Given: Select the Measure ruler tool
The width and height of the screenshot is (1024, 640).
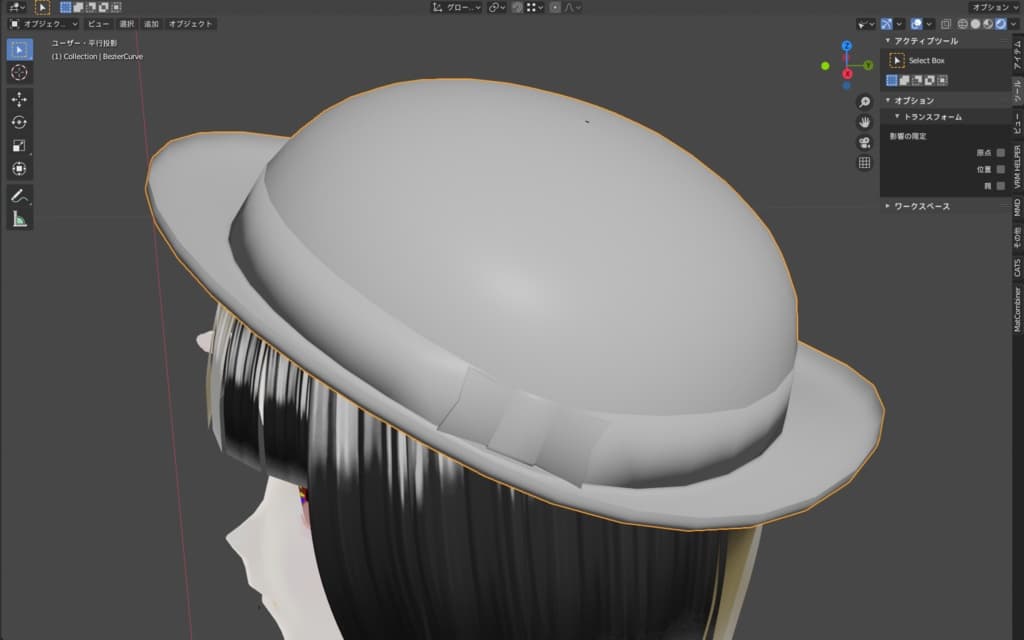Looking at the screenshot, I should [x=19, y=219].
